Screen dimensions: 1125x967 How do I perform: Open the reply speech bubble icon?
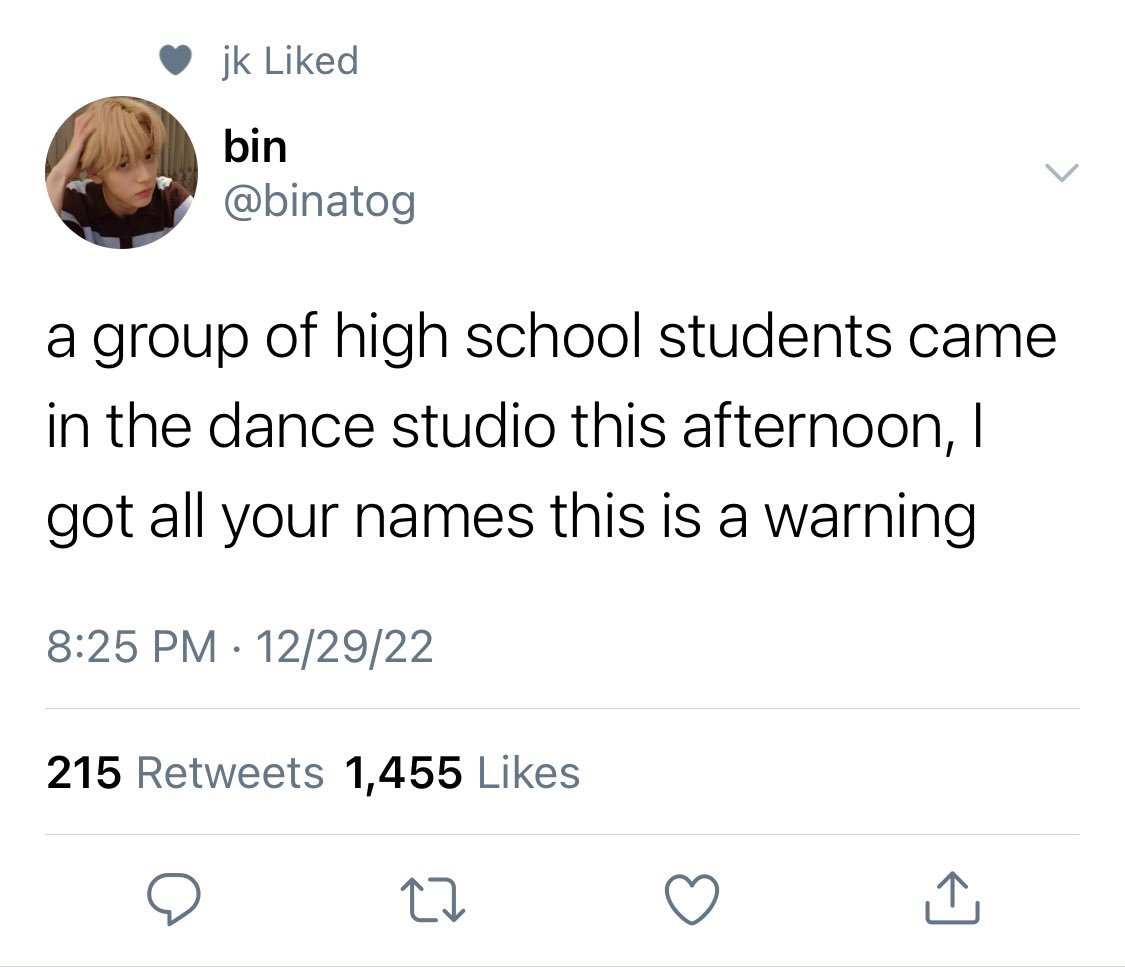174,898
